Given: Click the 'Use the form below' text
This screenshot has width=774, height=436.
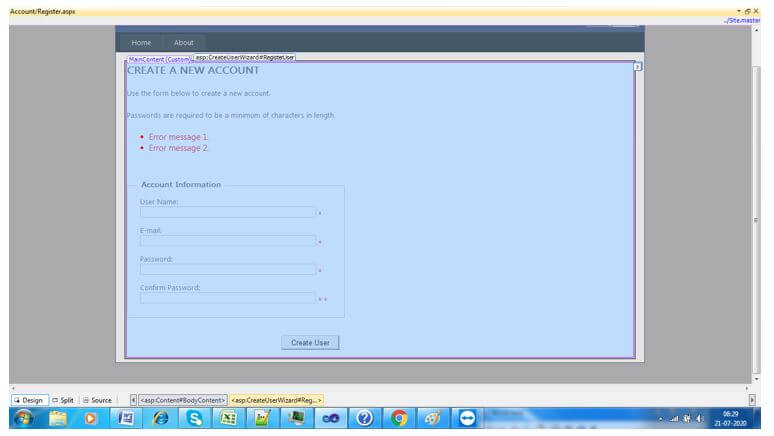Looking at the screenshot, I should click(x=198, y=93).
